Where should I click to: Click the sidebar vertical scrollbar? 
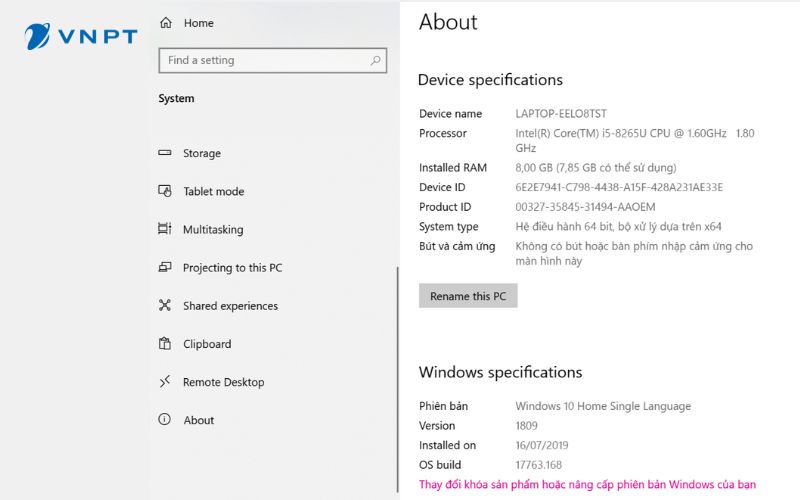click(398, 360)
